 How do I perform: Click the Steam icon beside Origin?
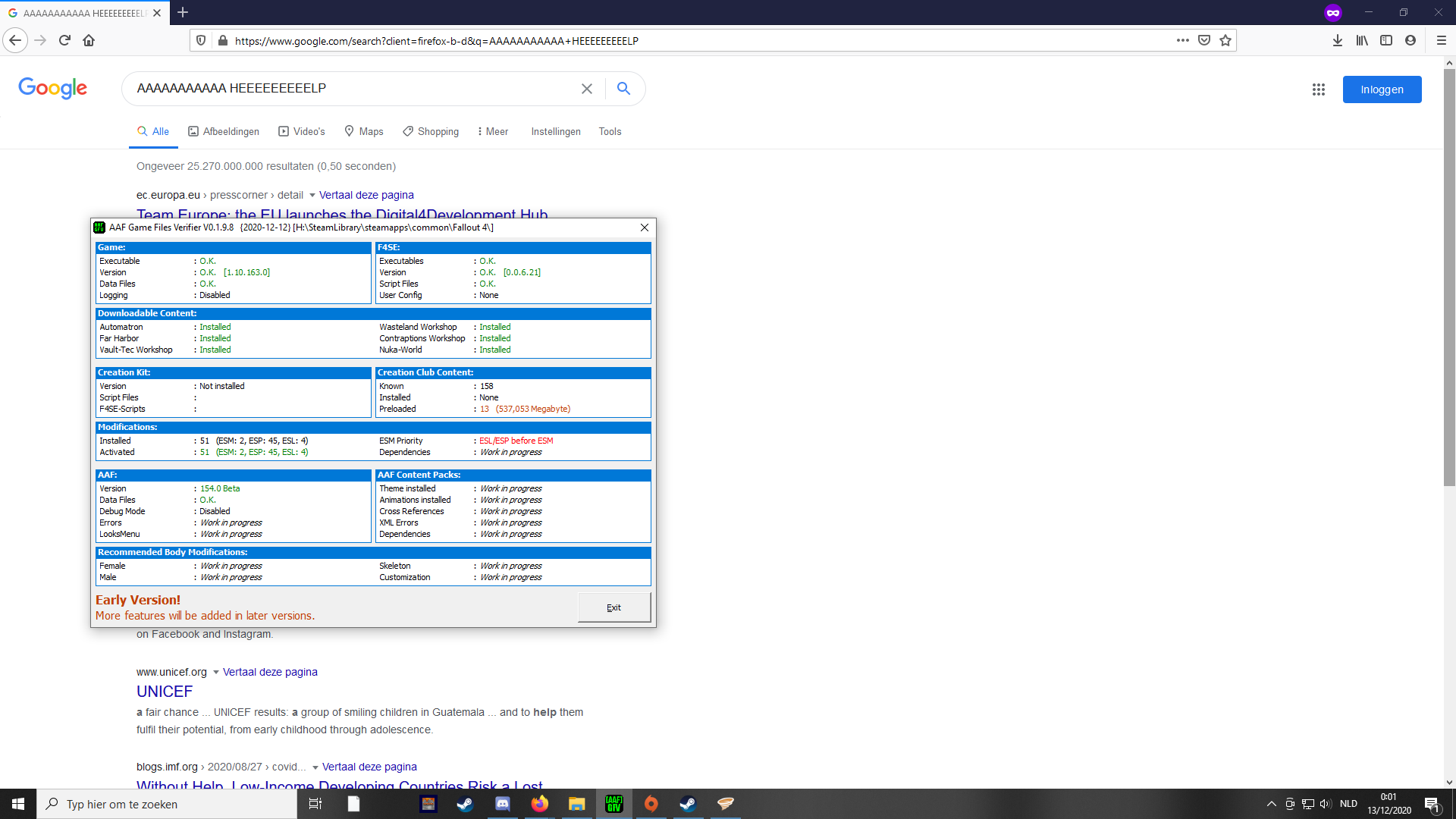688,804
